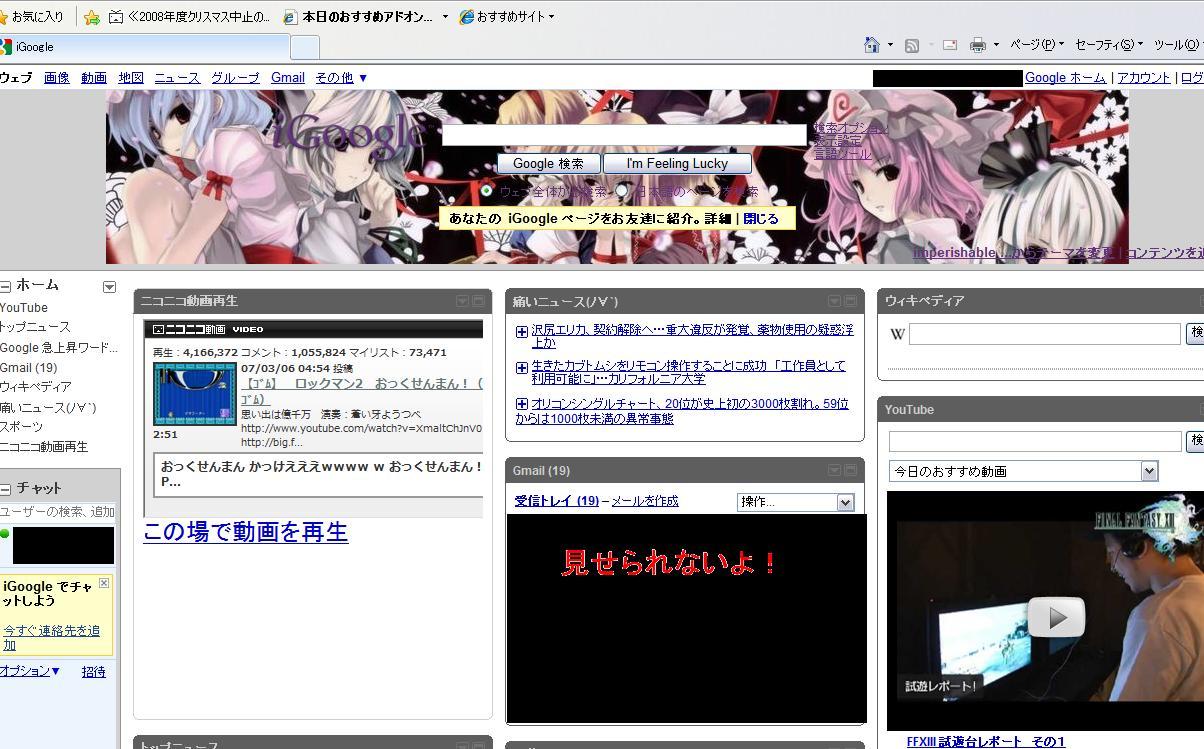Play the FFXIII YouTube video
Screen dimensions: 1204x749
pyautogui.click(x=1056, y=617)
